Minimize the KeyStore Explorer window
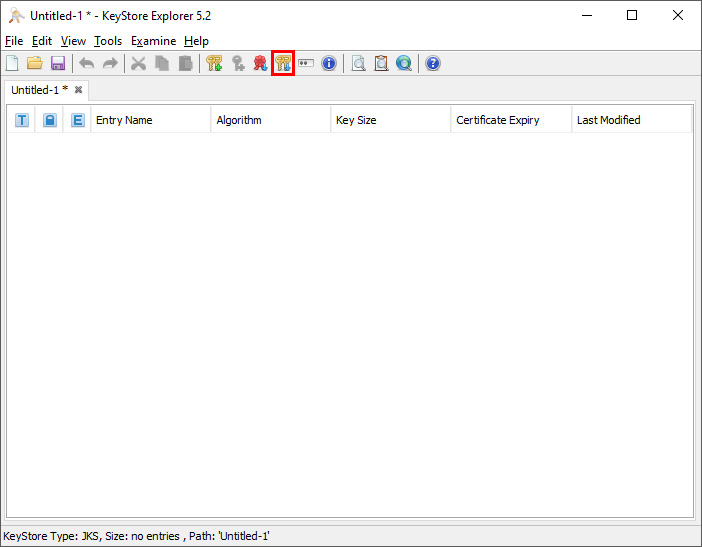 (x=587, y=16)
